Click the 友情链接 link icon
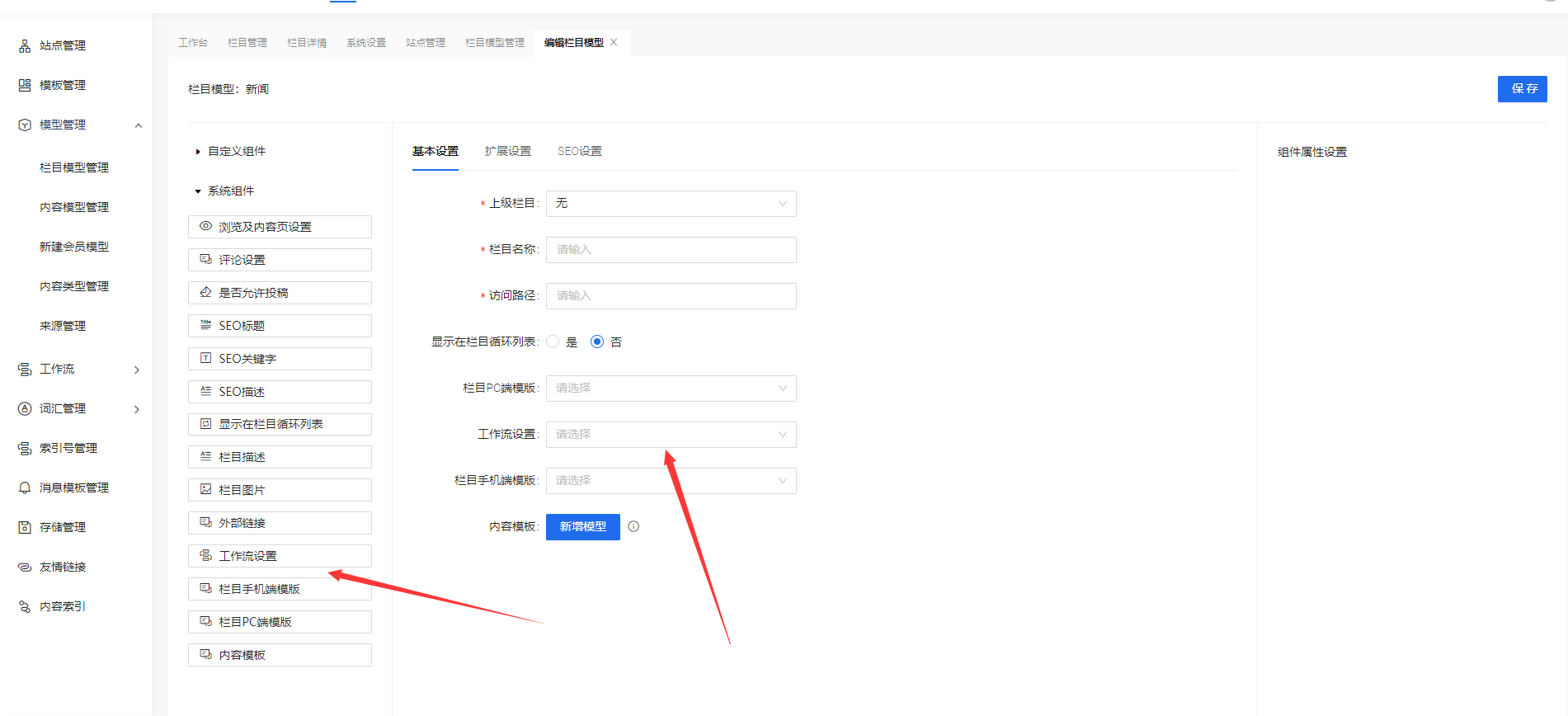Image resolution: width=1568 pixels, height=716 pixels. click(25, 568)
